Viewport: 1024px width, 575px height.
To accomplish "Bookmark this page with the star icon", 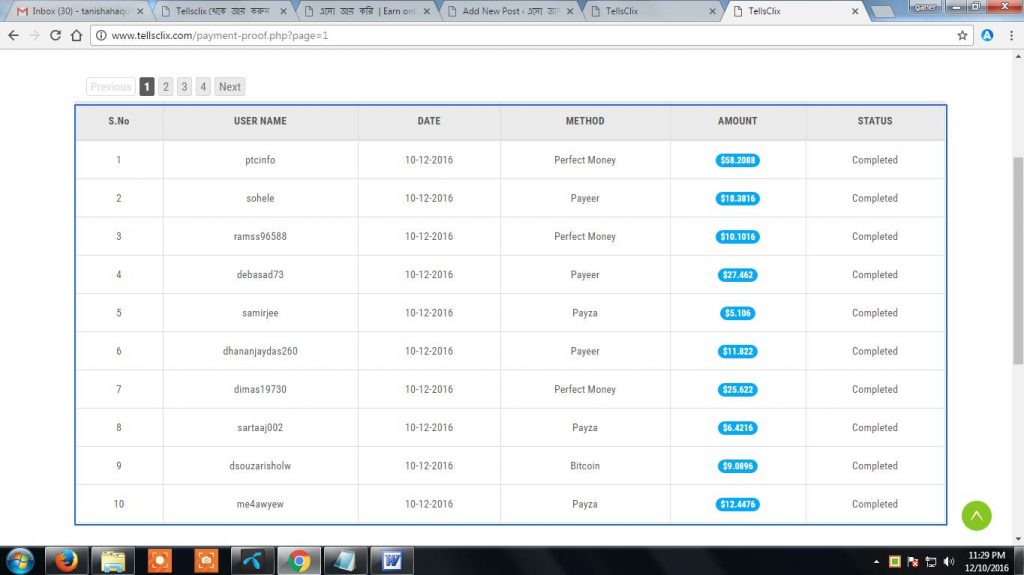I will (x=962, y=35).
